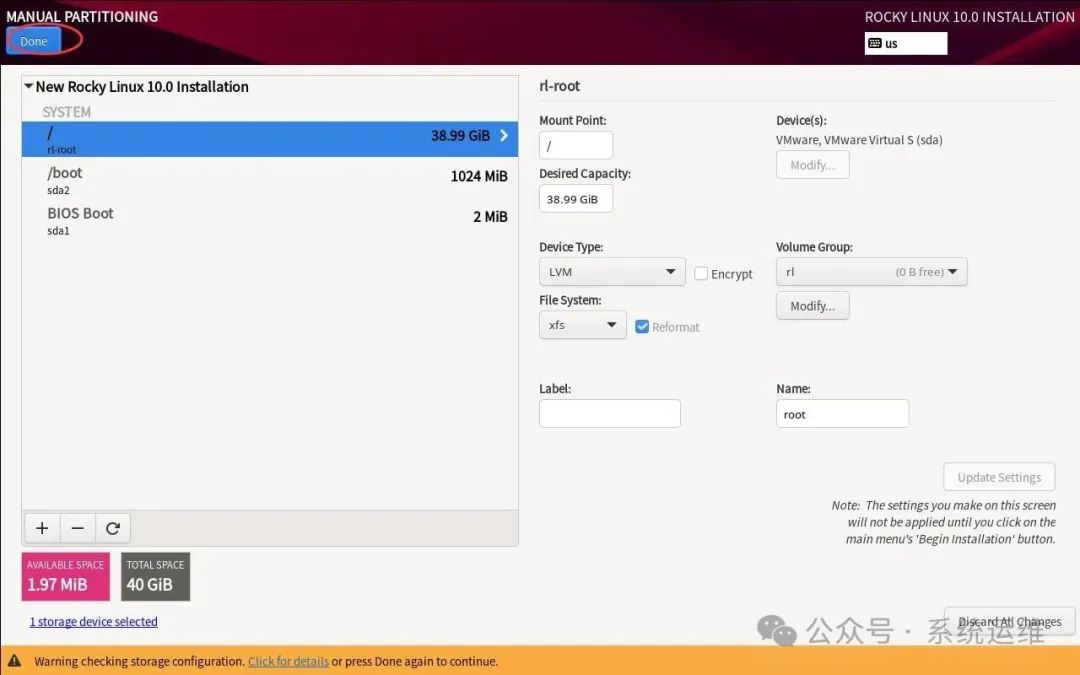Viewport: 1080px width, 675px height.
Task: Enable the Encrypt checkbox
Action: pyautogui.click(x=701, y=273)
